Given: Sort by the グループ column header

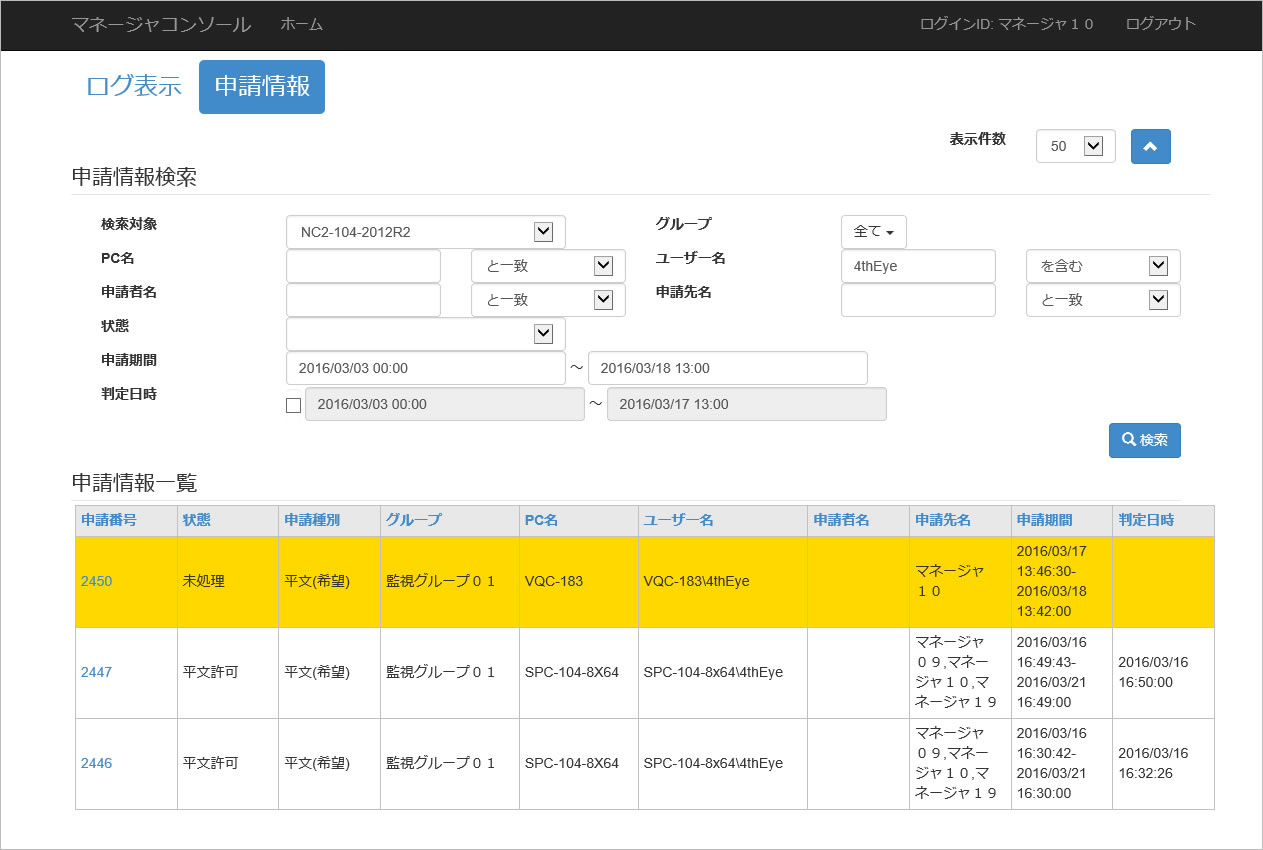Looking at the screenshot, I should coord(414,520).
